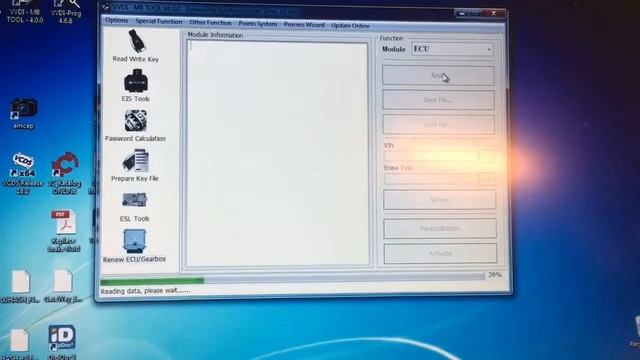640x360 pixels.
Task: Focus the Erase Pass input field
Action: 431,179
